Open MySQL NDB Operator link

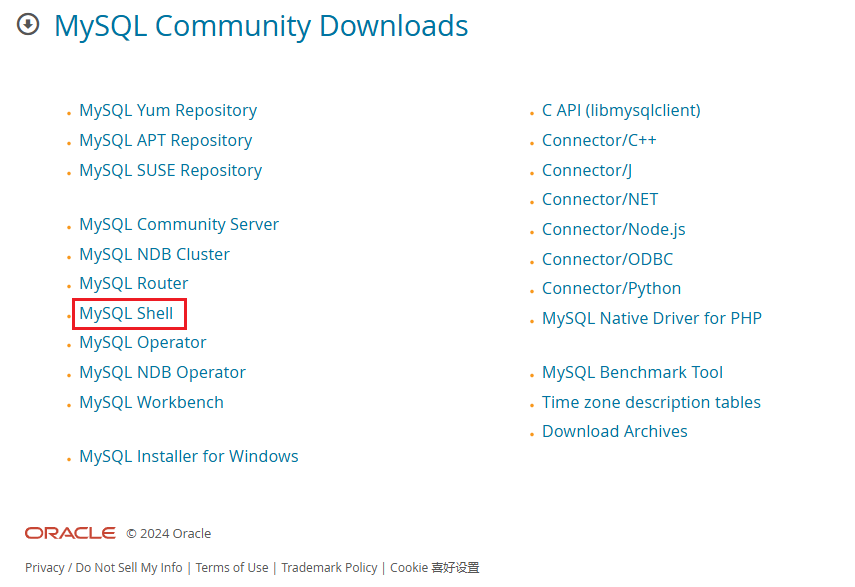point(162,373)
